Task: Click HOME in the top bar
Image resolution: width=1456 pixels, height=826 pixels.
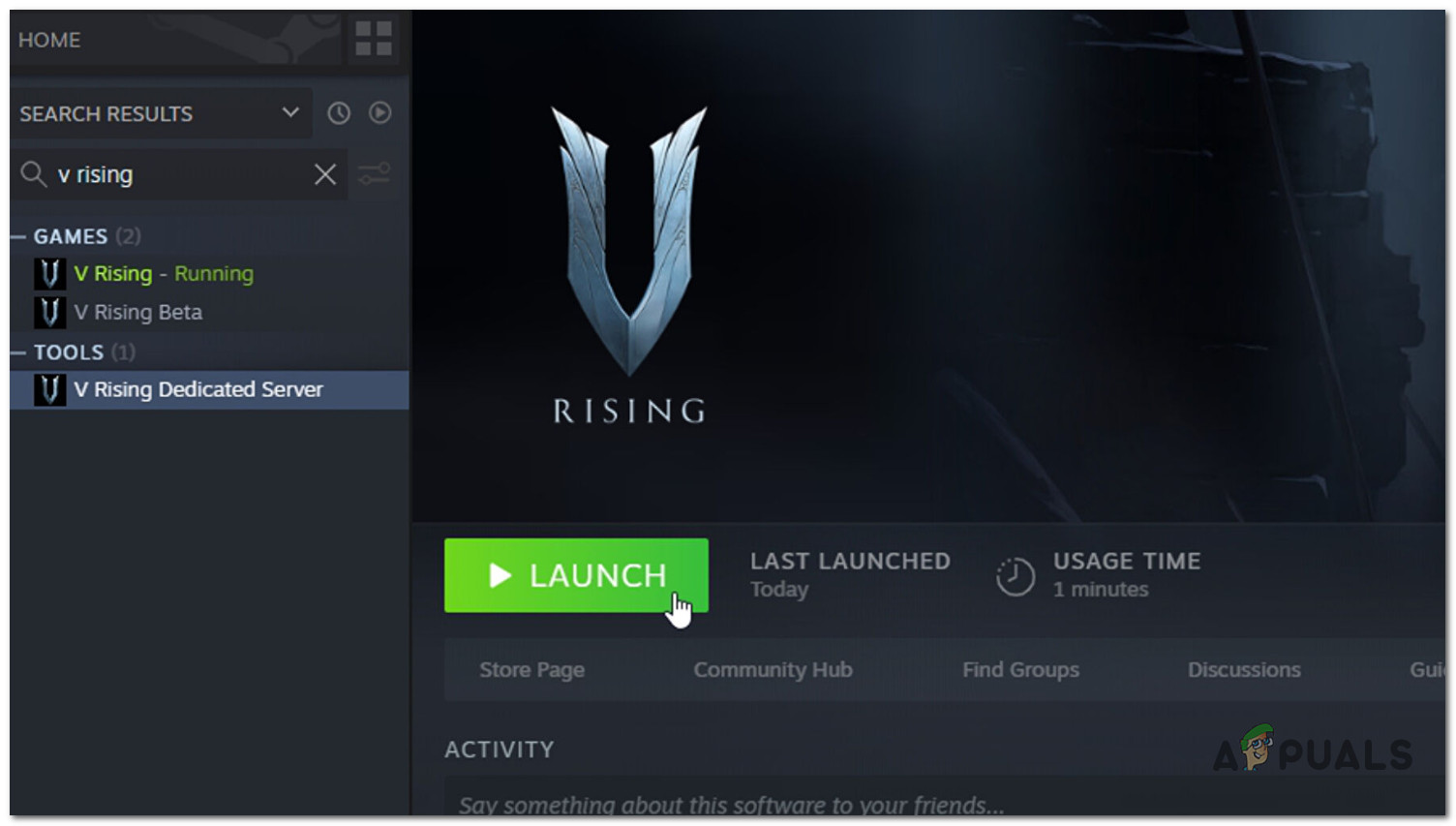Action: tap(52, 40)
